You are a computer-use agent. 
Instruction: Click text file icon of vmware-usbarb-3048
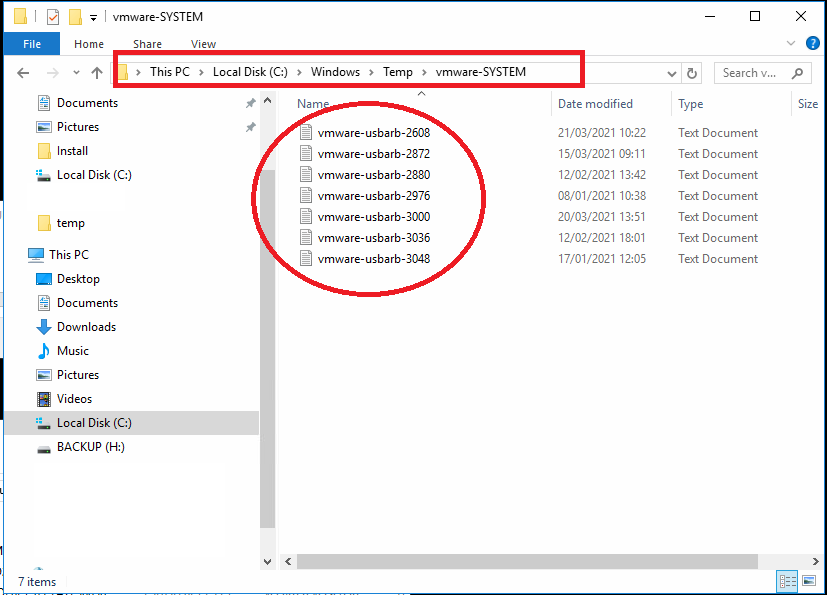point(306,258)
